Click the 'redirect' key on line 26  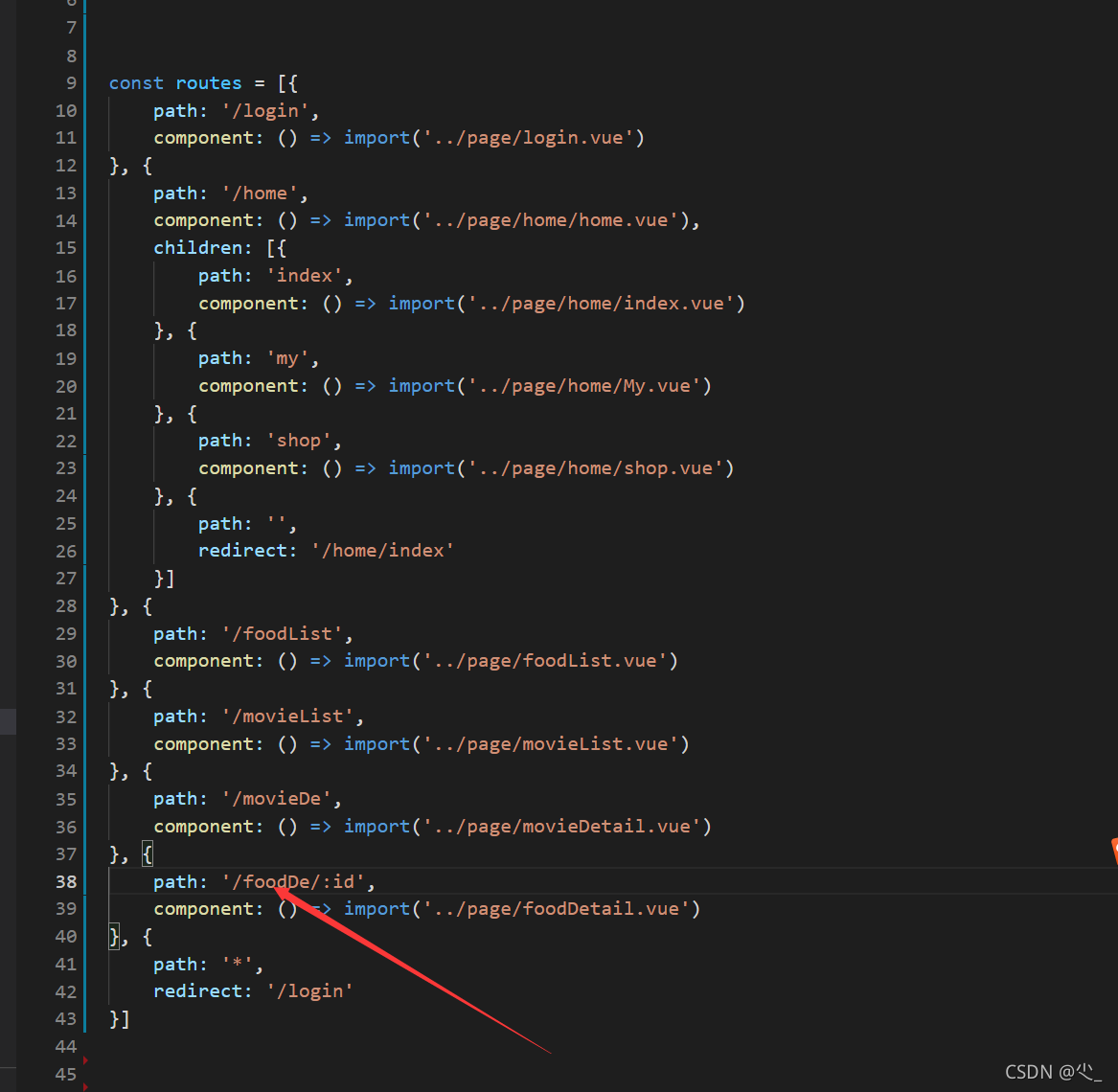[241, 551]
